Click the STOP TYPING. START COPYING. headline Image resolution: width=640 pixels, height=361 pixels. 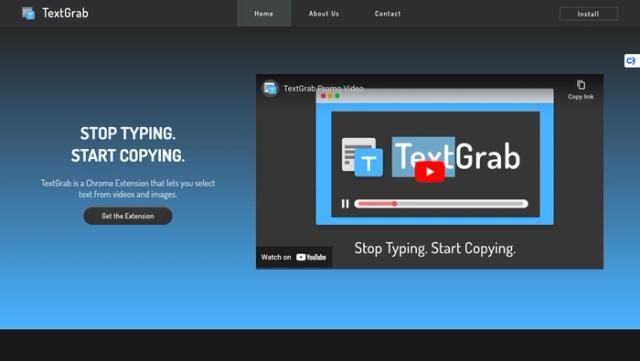click(128, 145)
